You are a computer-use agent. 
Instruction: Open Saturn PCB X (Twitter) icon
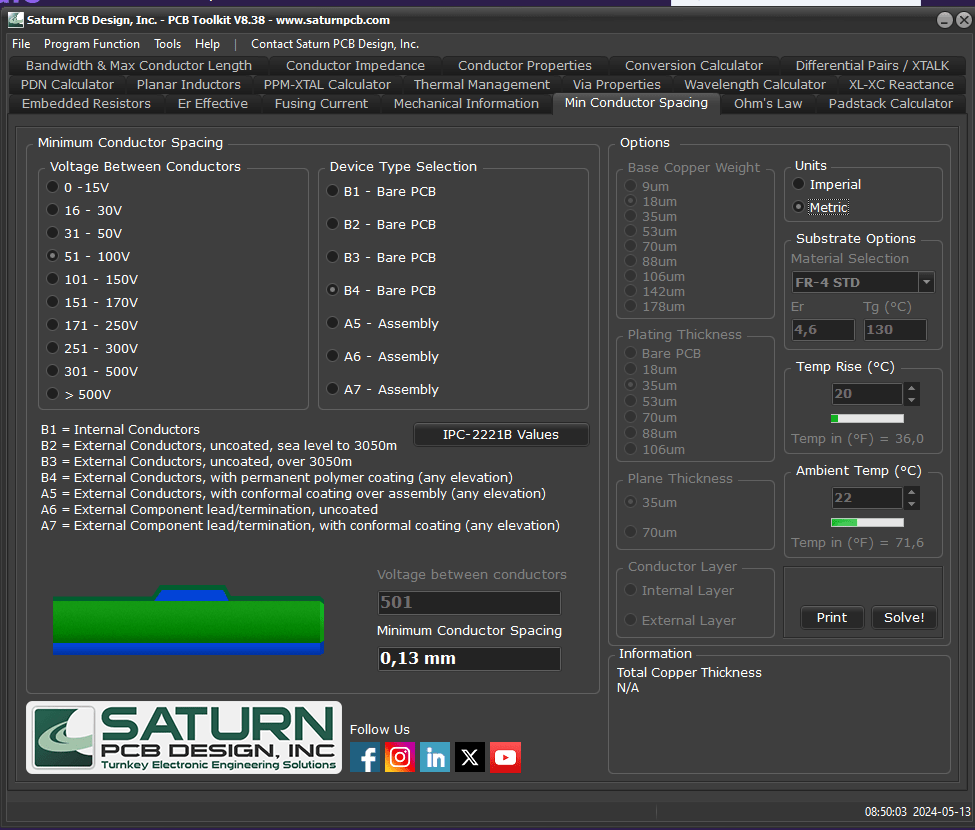pyautogui.click(x=469, y=757)
